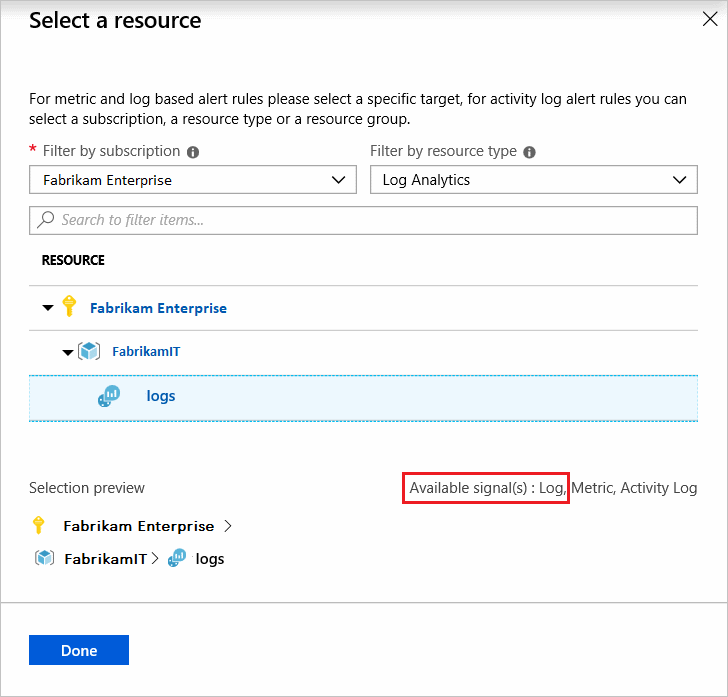
Task: Click the chevron after Fabrikam Enterprise preview
Action: [x=228, y=526]
